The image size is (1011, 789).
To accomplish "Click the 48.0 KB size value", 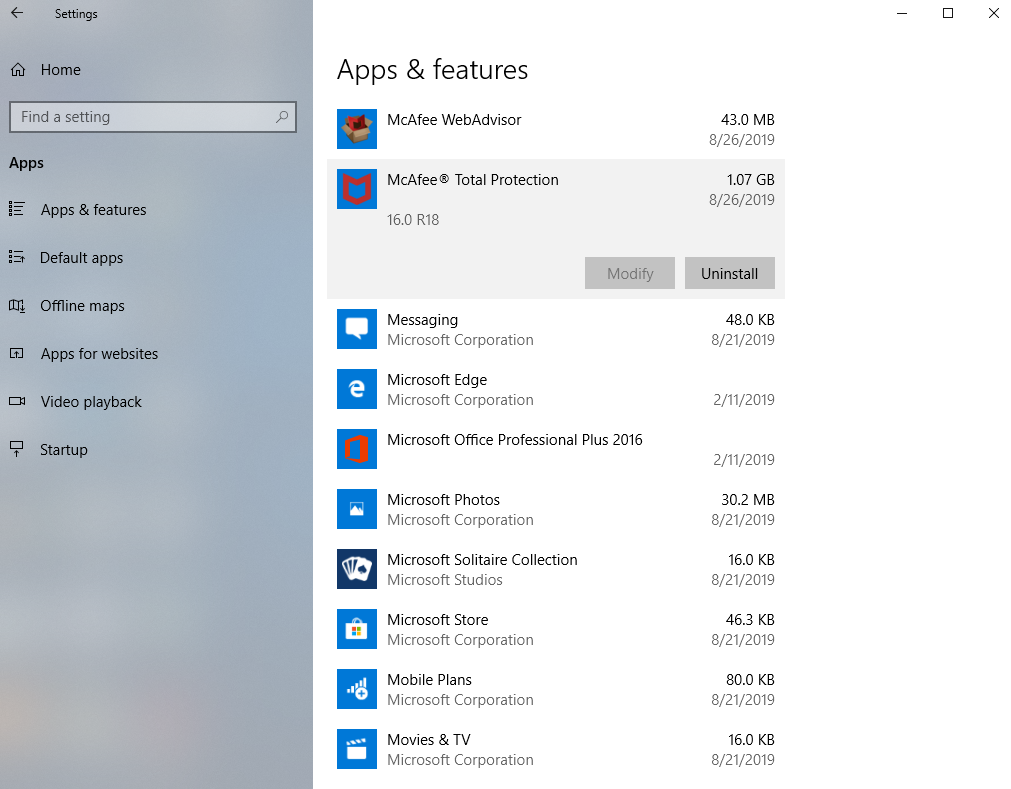I will pos(751,320).
